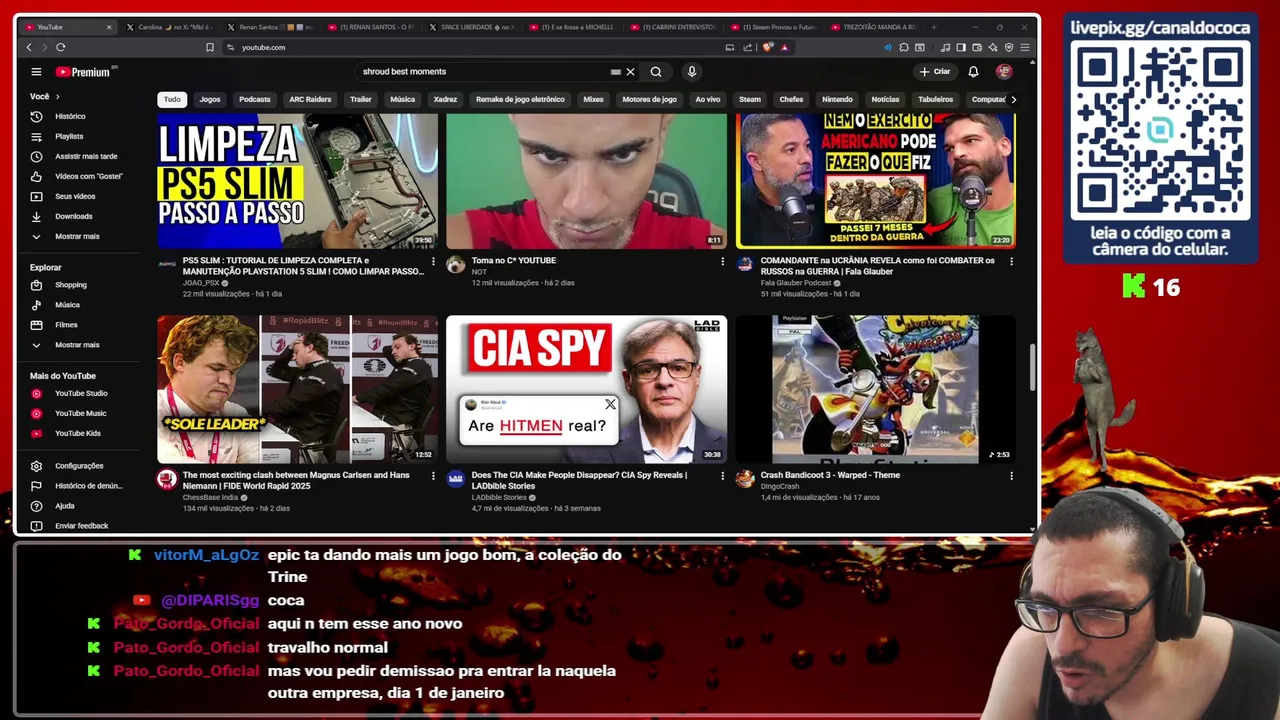Click the magnifier search button
The width and height of the screenshot is (1280, 720).
pos(656,72)
